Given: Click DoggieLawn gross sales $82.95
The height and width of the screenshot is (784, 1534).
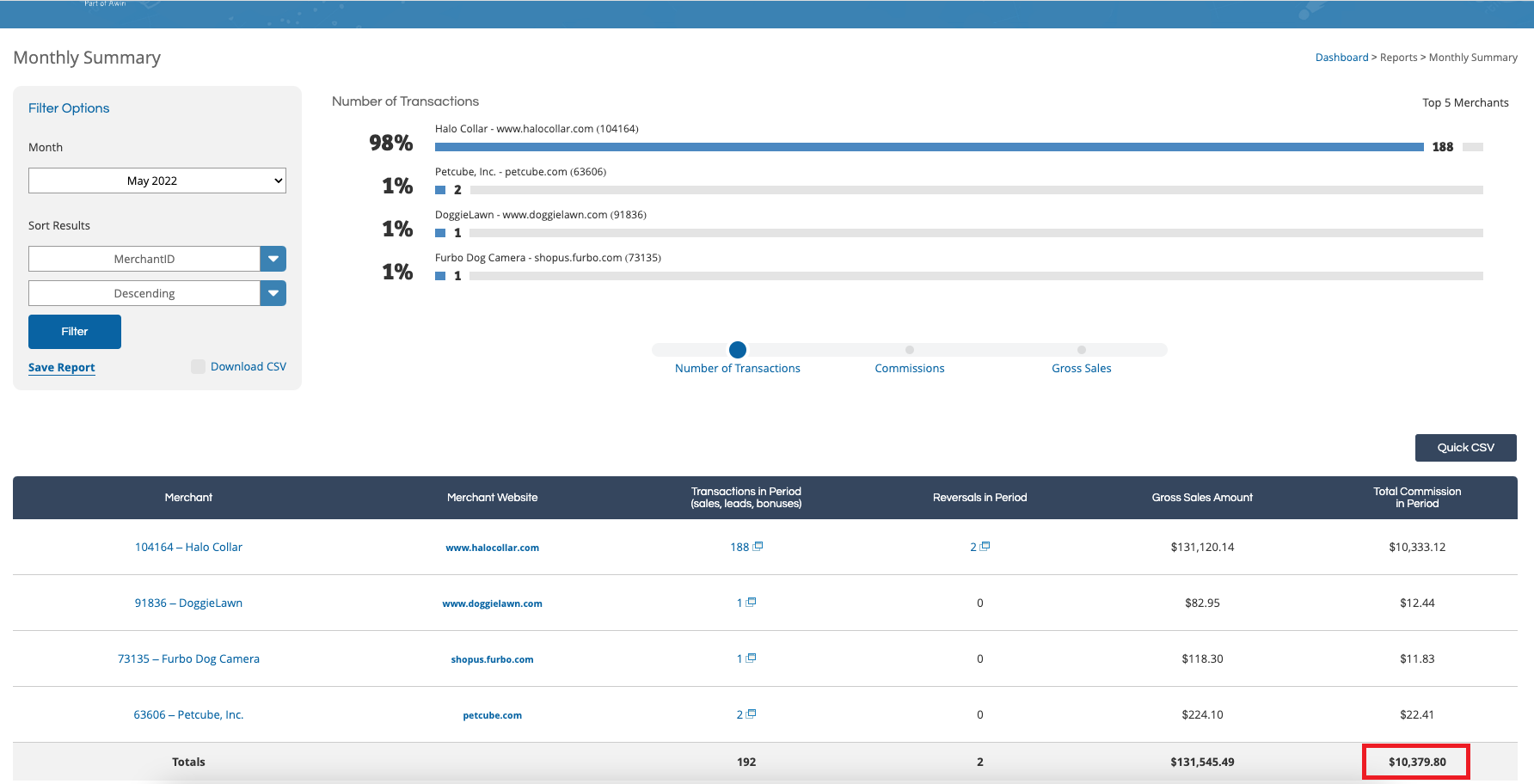Looking at the screenshot, I should click(1202, 603).
